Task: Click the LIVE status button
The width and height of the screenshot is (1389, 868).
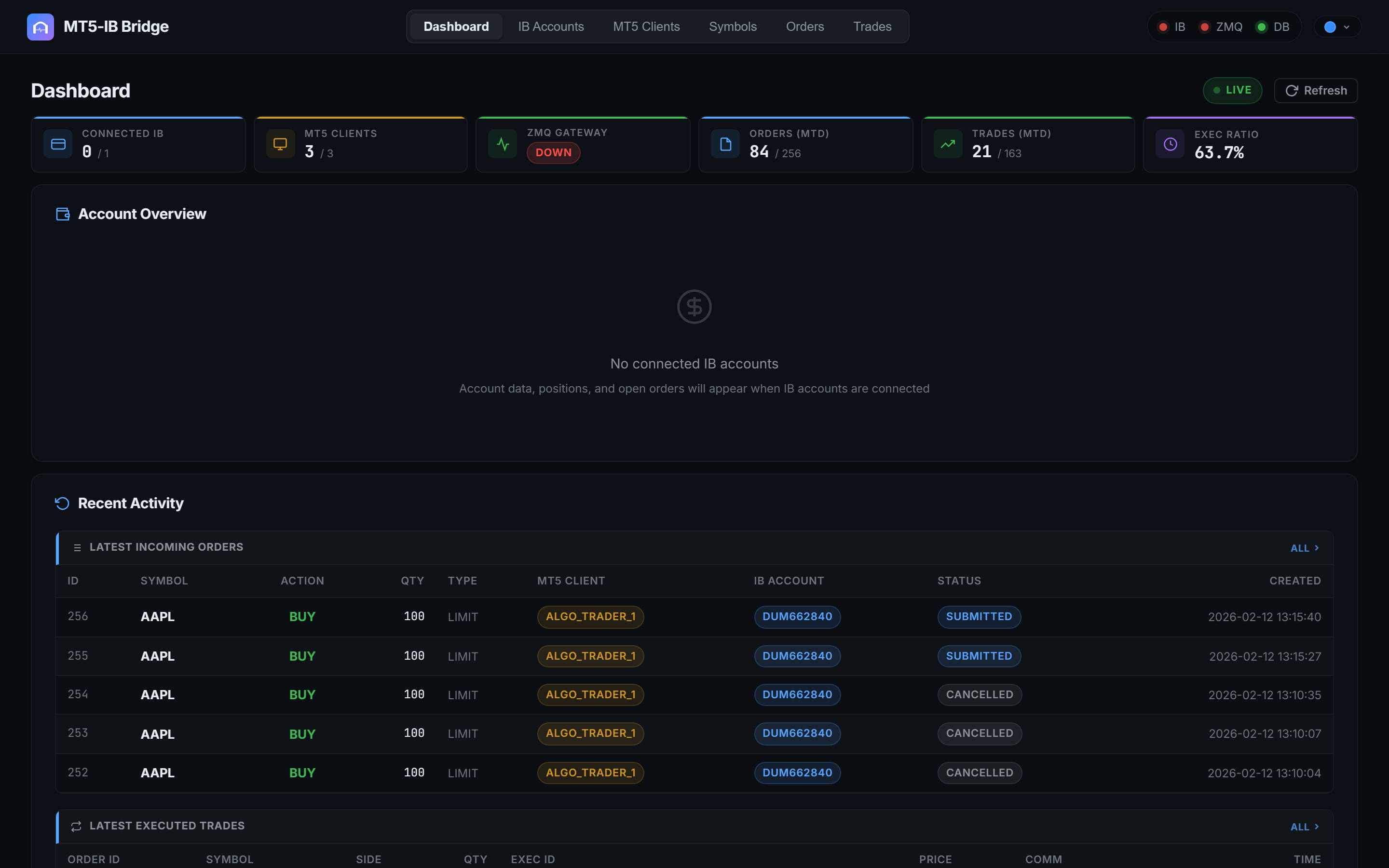Action: coord(1232,90)
